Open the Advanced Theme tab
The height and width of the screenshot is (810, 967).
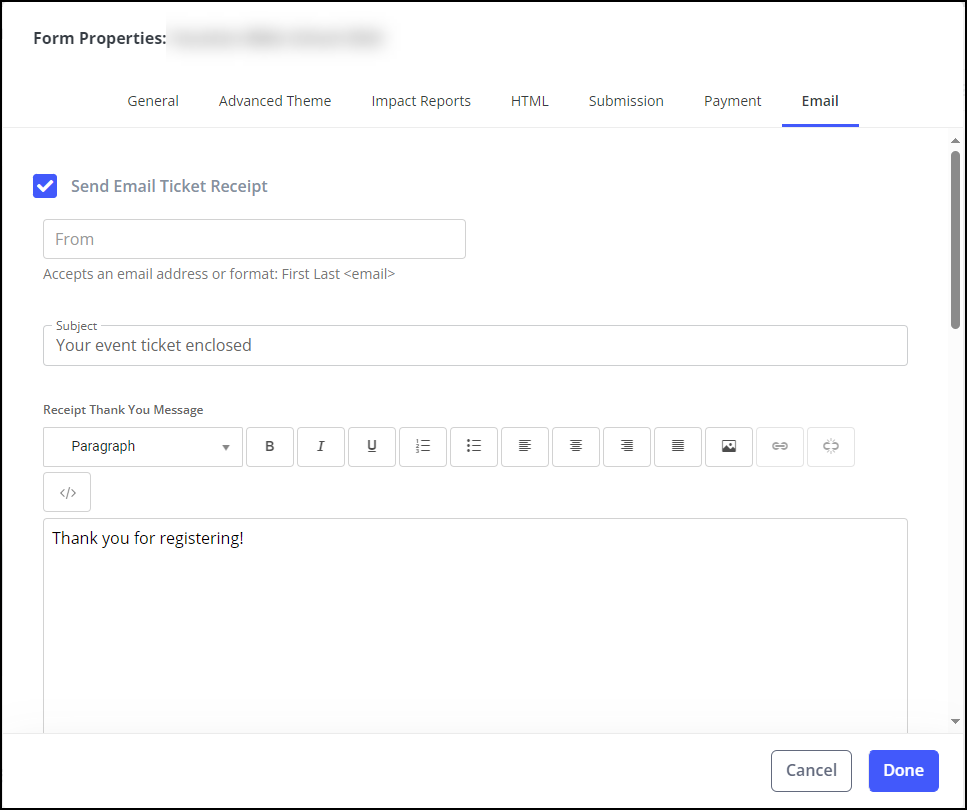click(275, 100)
